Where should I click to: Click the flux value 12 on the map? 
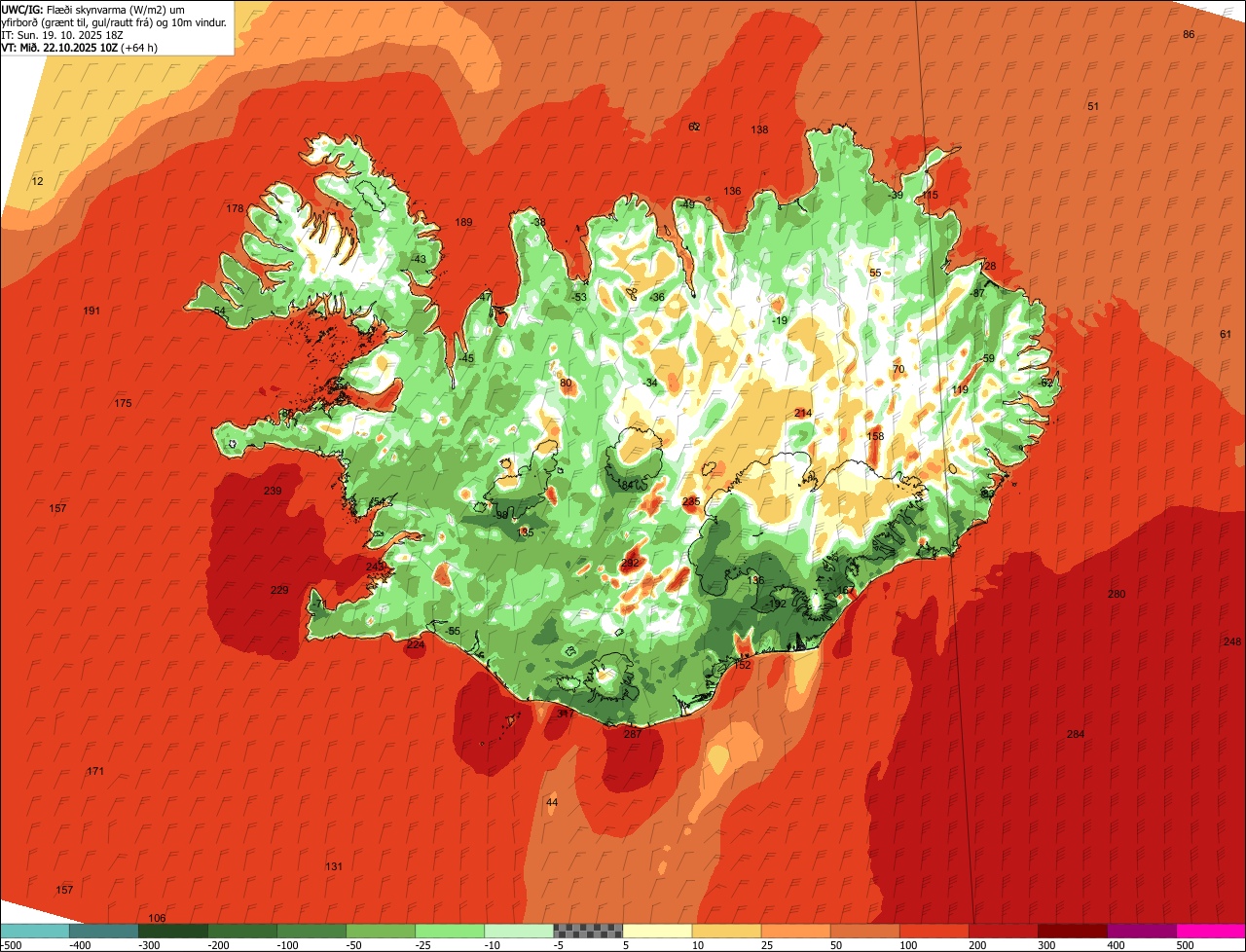point(38,182)
